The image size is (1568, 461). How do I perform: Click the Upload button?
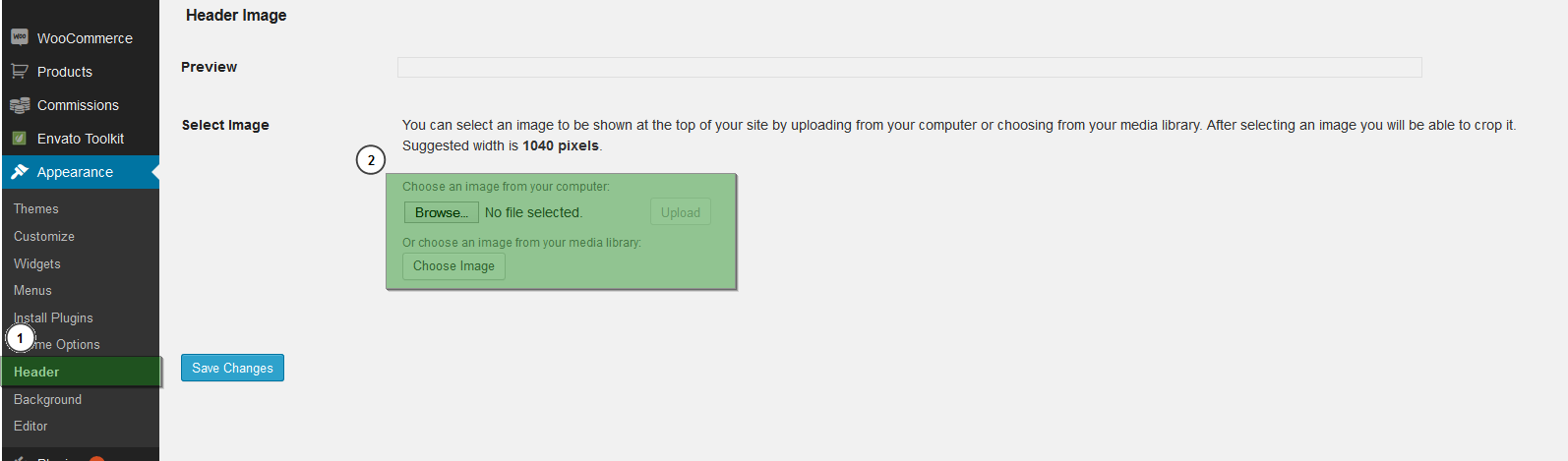680,212
